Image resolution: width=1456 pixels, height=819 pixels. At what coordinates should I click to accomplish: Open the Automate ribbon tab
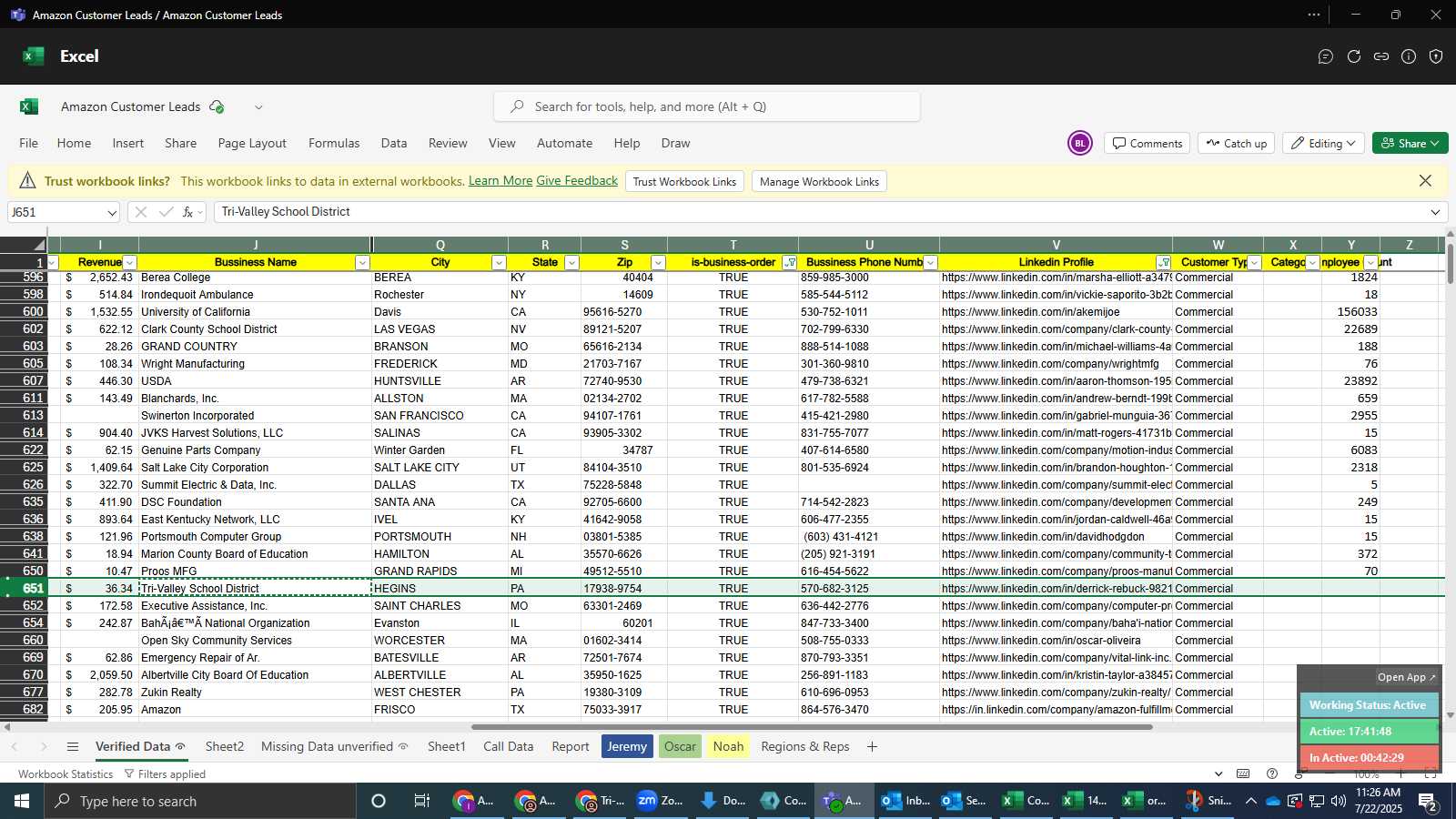click(x=564, y=143)
